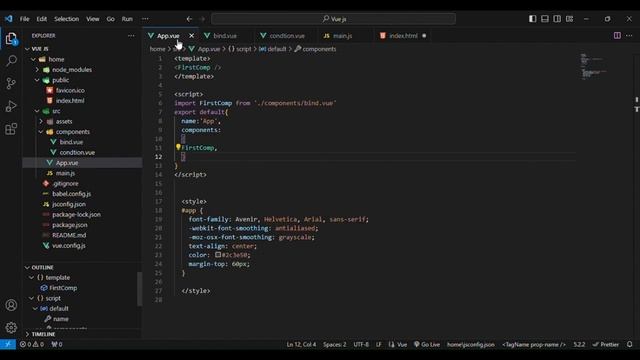Collapse the OUTLINE section
The width and height of the screenshot is (640, 360).
(27, 267)
